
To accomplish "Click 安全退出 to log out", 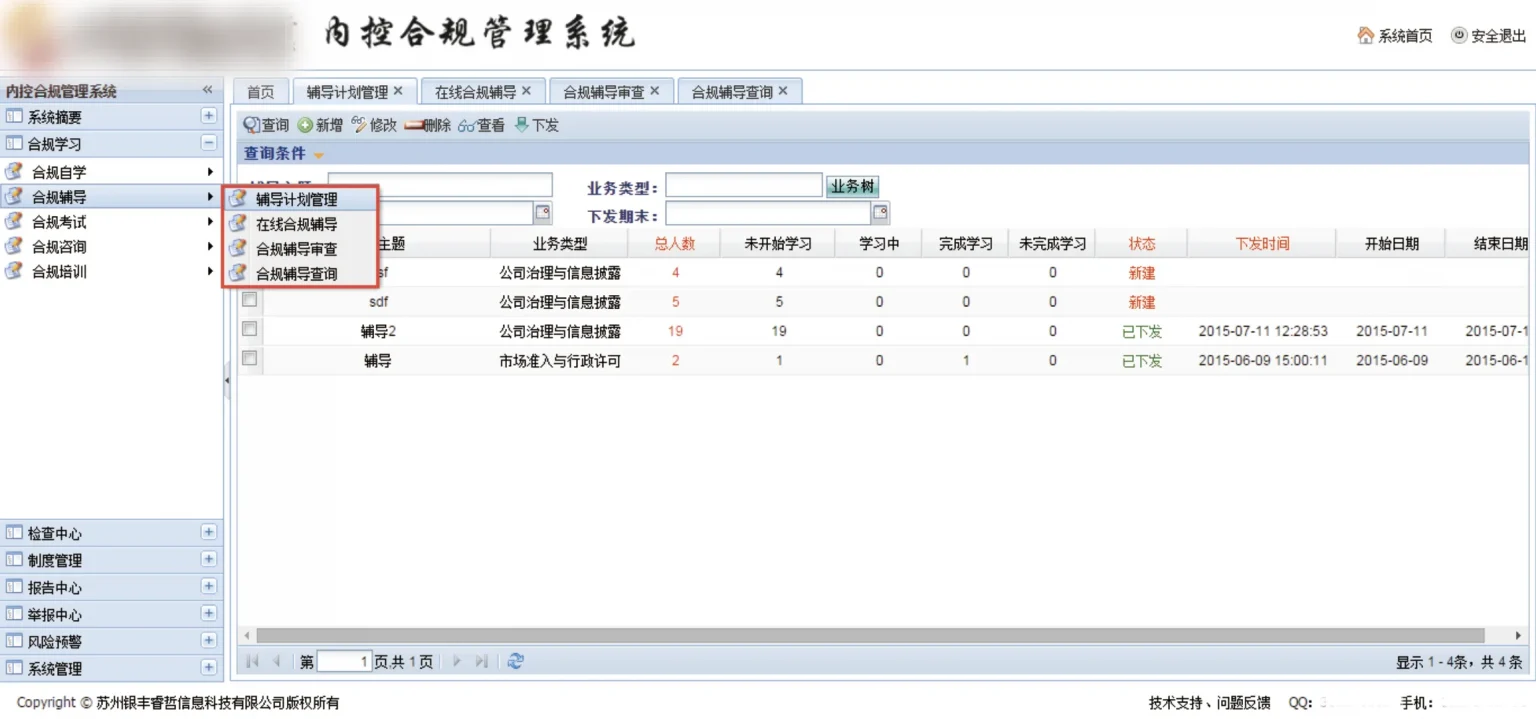I will [x=1489, y=36].
